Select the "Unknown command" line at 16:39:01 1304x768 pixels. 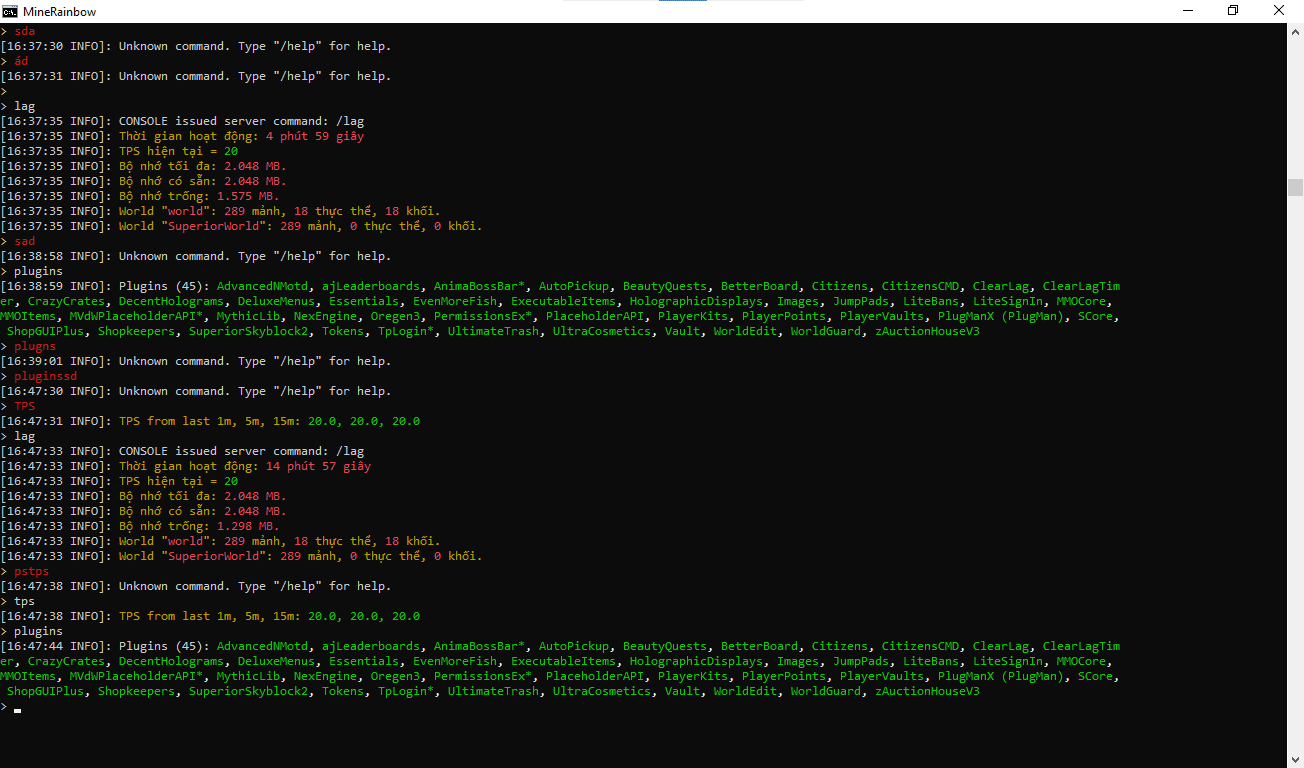coord(196,361)
